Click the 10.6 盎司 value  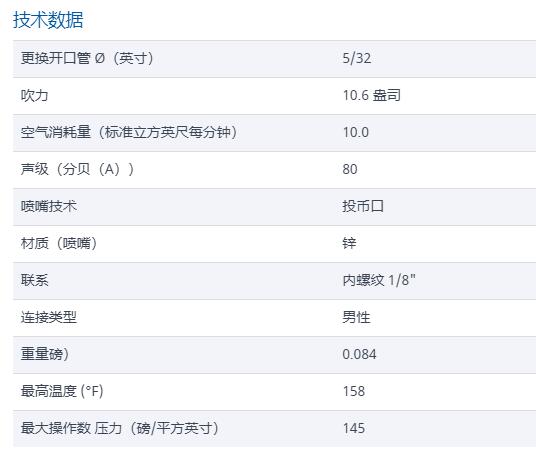click(x=372, y=95)
